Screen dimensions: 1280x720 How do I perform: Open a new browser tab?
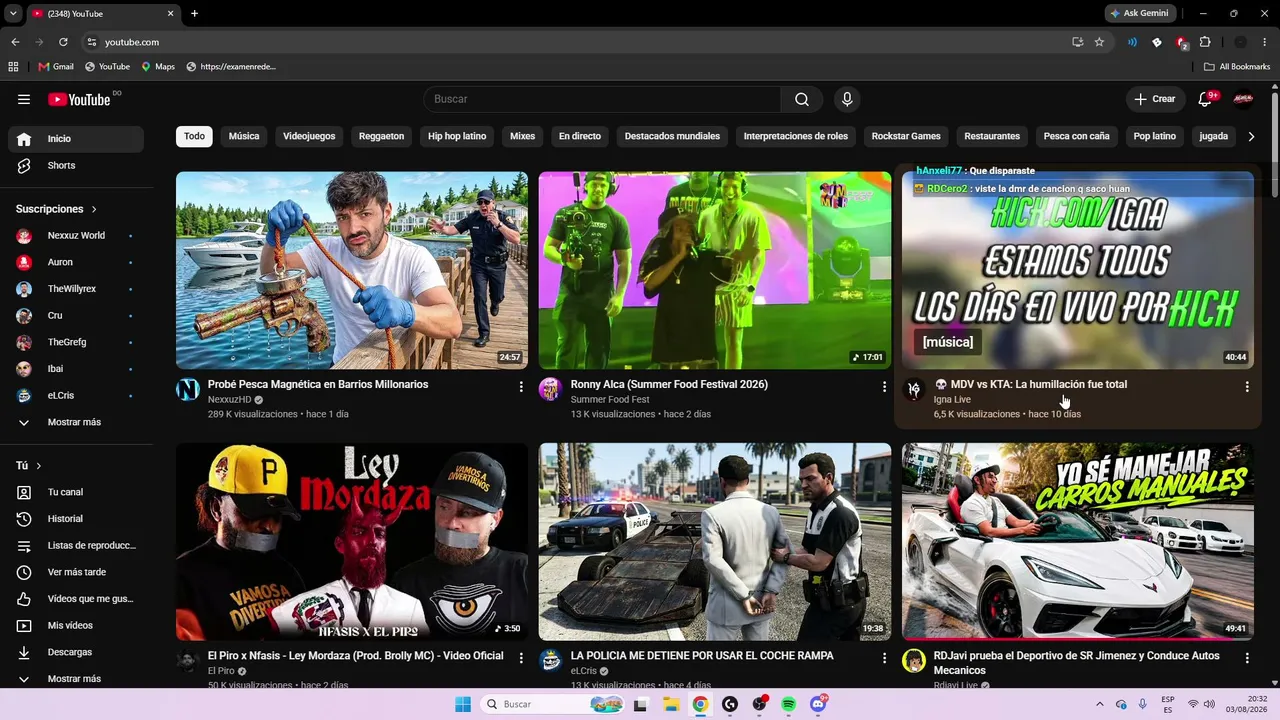coord(194,13)
